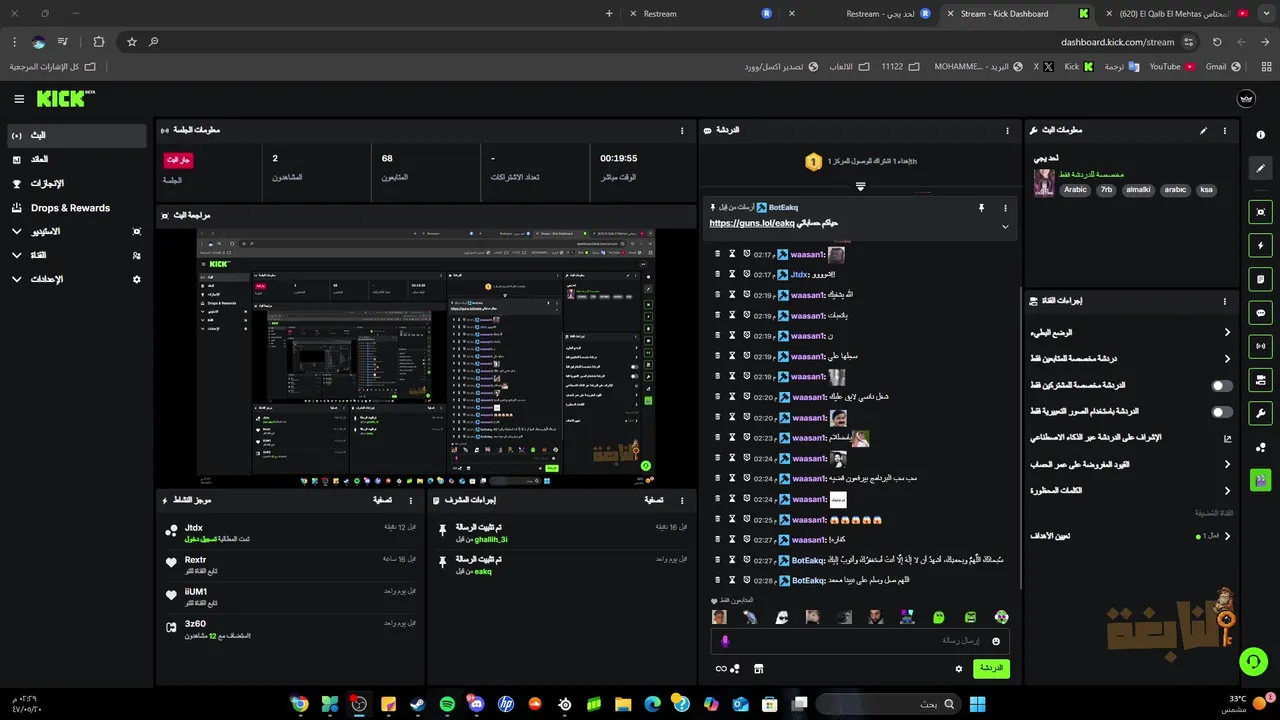This screenshot has width=1280, height=720.
Task: Open Spotify from the Windows taskbar
Action: [447, 704]
